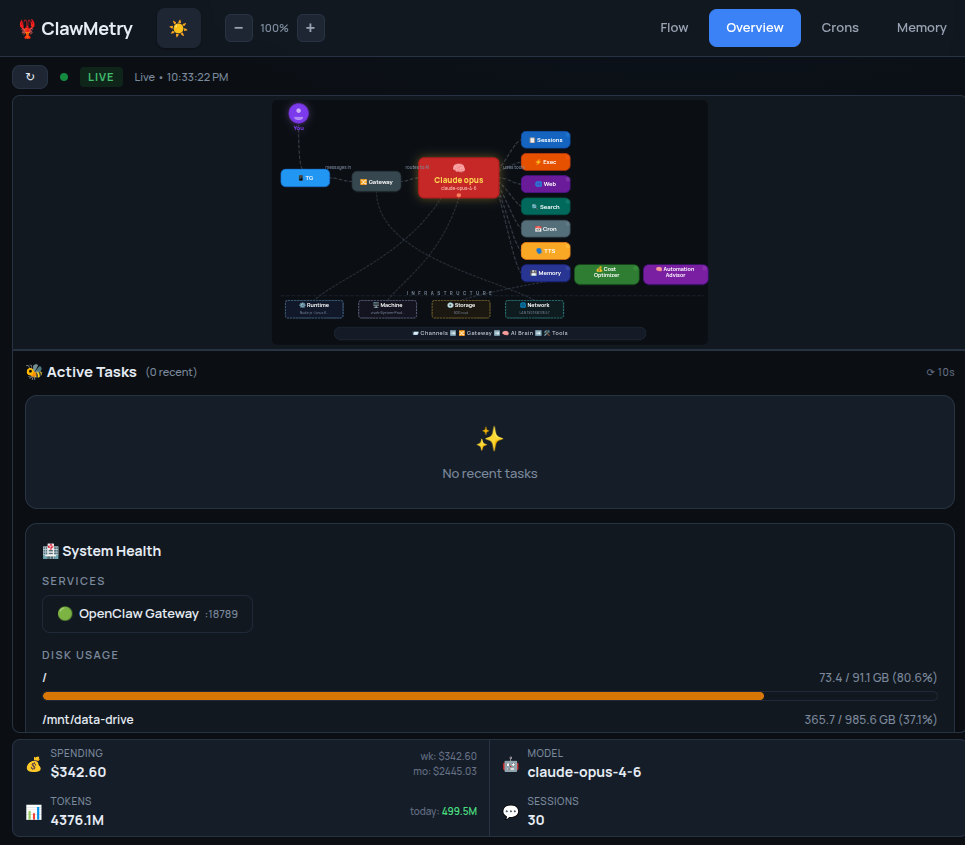The image size is (965, 845).
Task: Click the Claude opus brain node
Action: [458, 177]
